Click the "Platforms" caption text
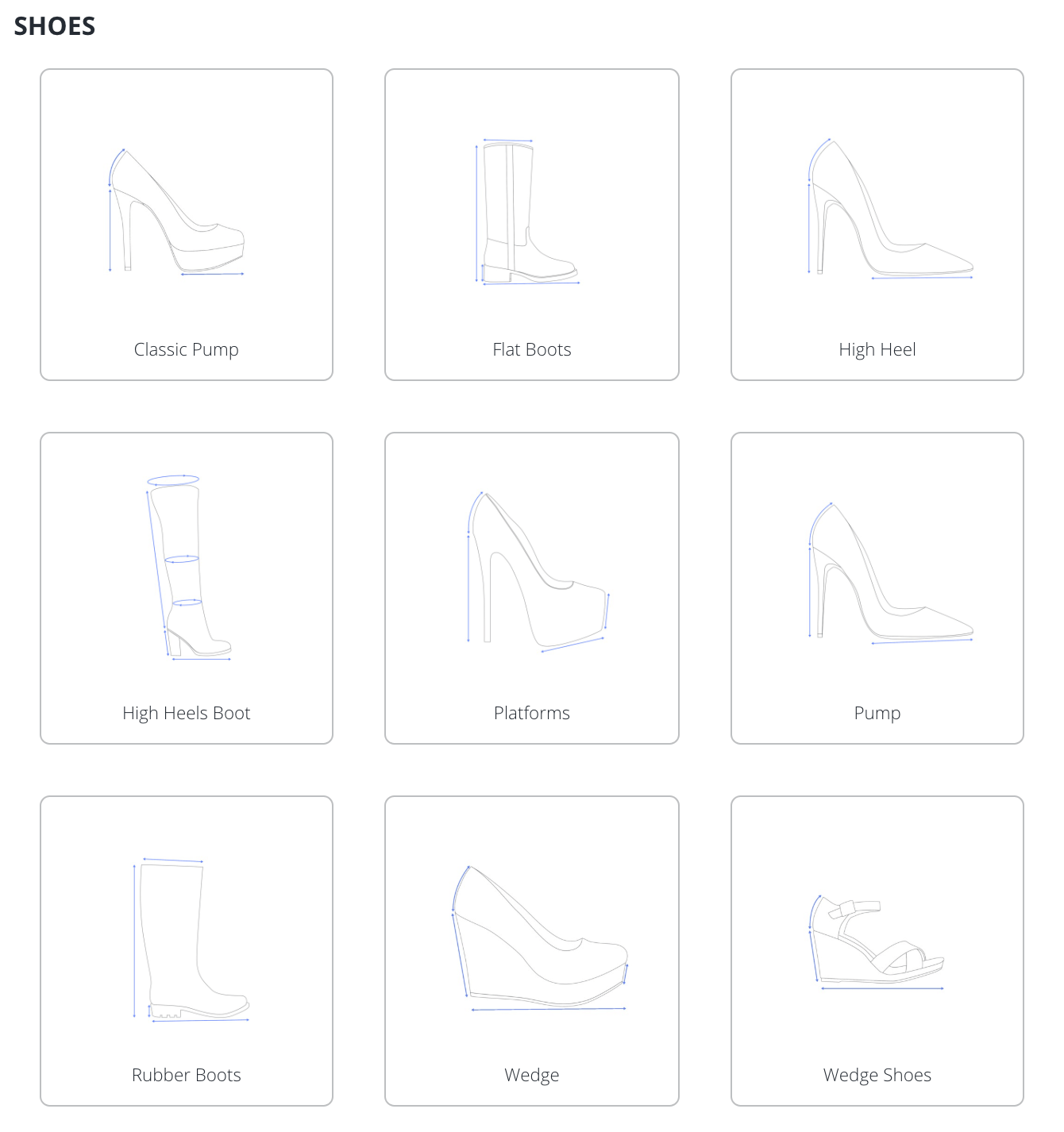 (532, 714)
